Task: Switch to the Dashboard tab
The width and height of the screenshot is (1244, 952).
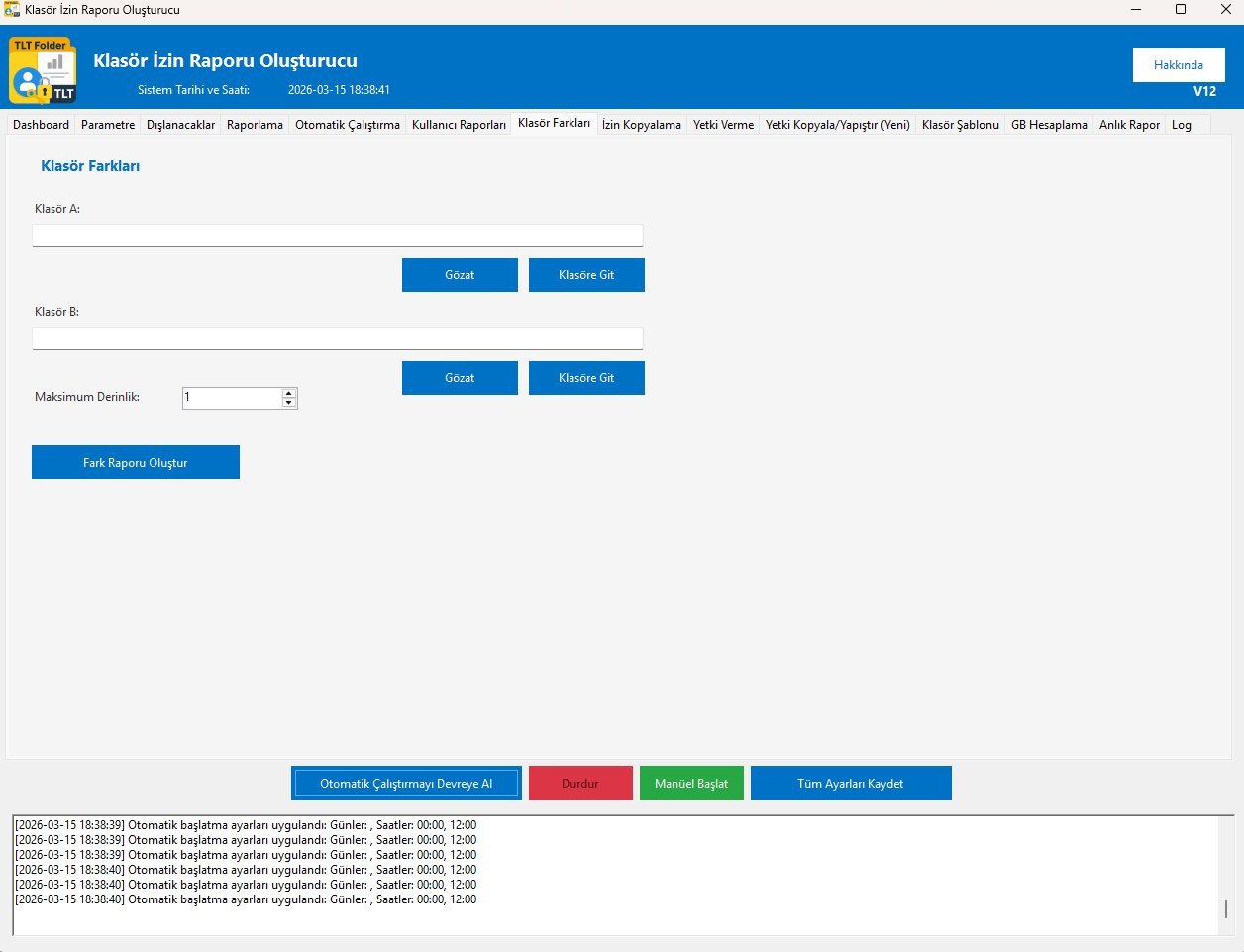Action: [41, 125]
